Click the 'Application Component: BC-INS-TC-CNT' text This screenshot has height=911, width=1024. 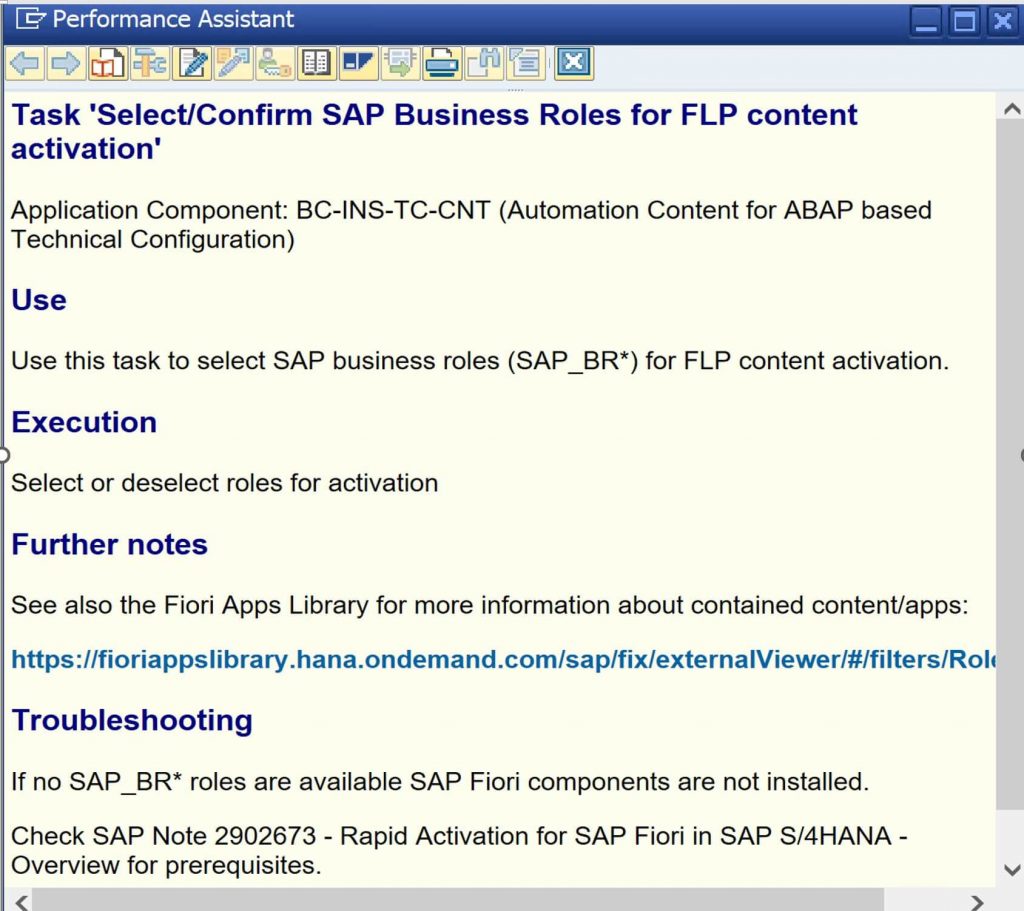472,225
